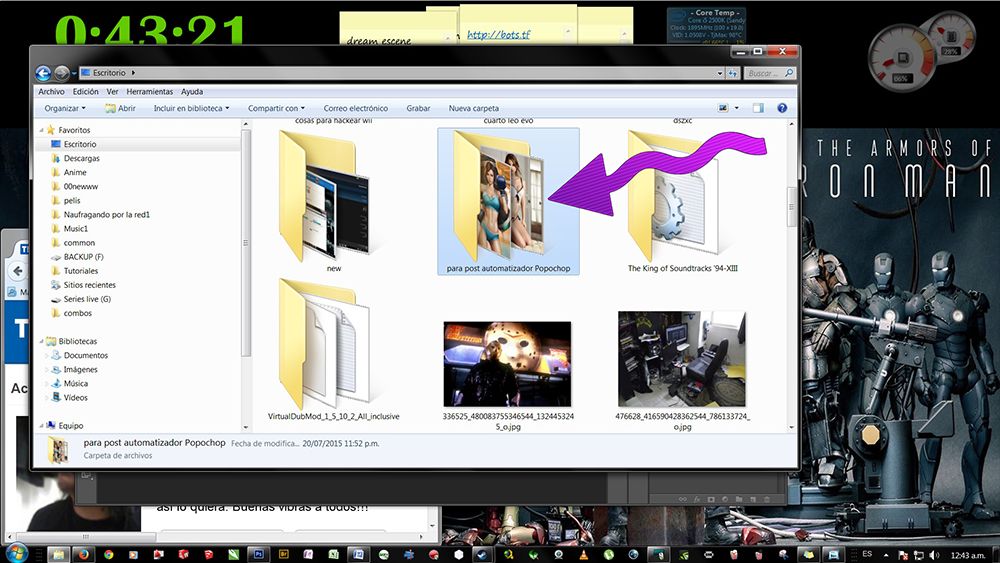Open the address bar history dropdown
Image resolution: width=1000 pixels, height=563 pixels.
[720, 73]
